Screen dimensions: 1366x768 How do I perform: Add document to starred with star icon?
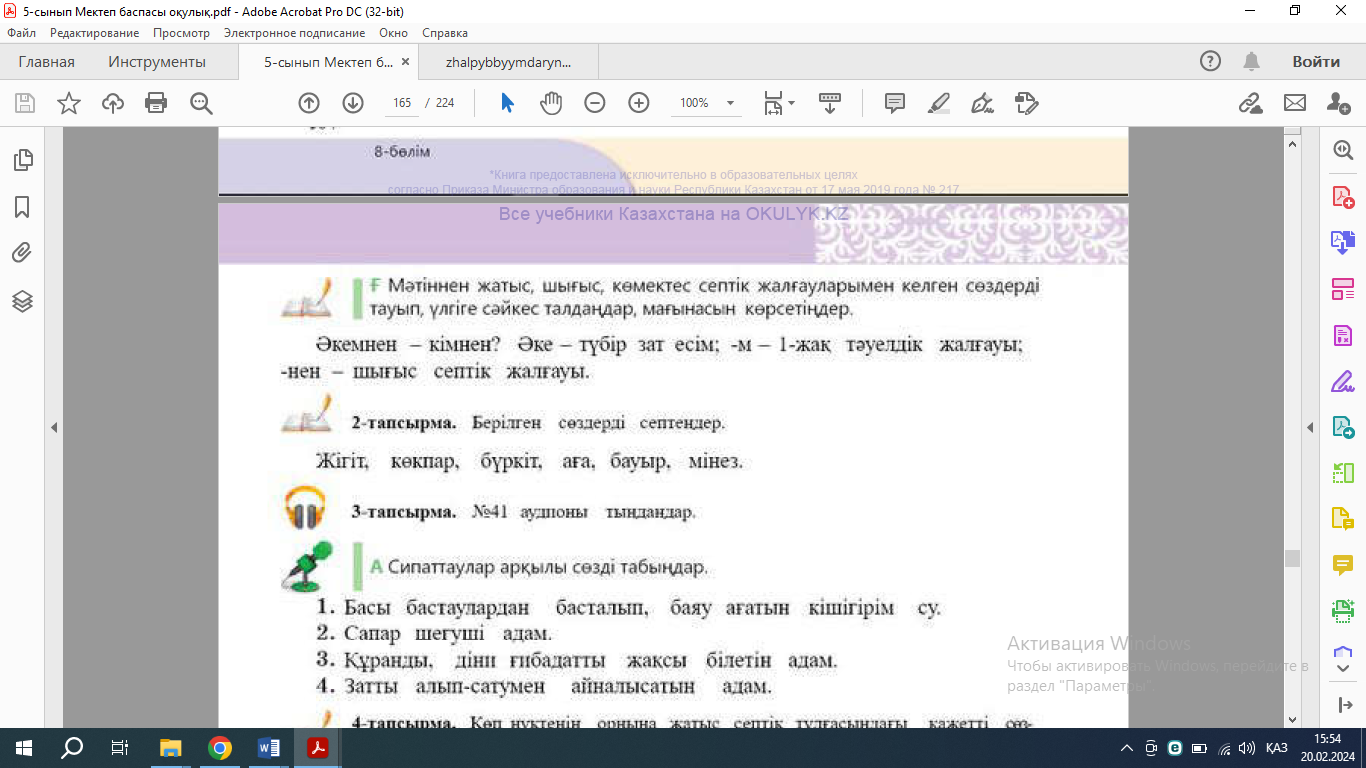[69, 103]
